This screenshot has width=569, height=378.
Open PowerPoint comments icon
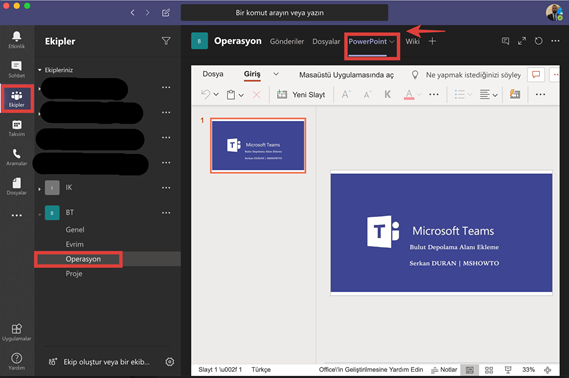coord(536,75)
